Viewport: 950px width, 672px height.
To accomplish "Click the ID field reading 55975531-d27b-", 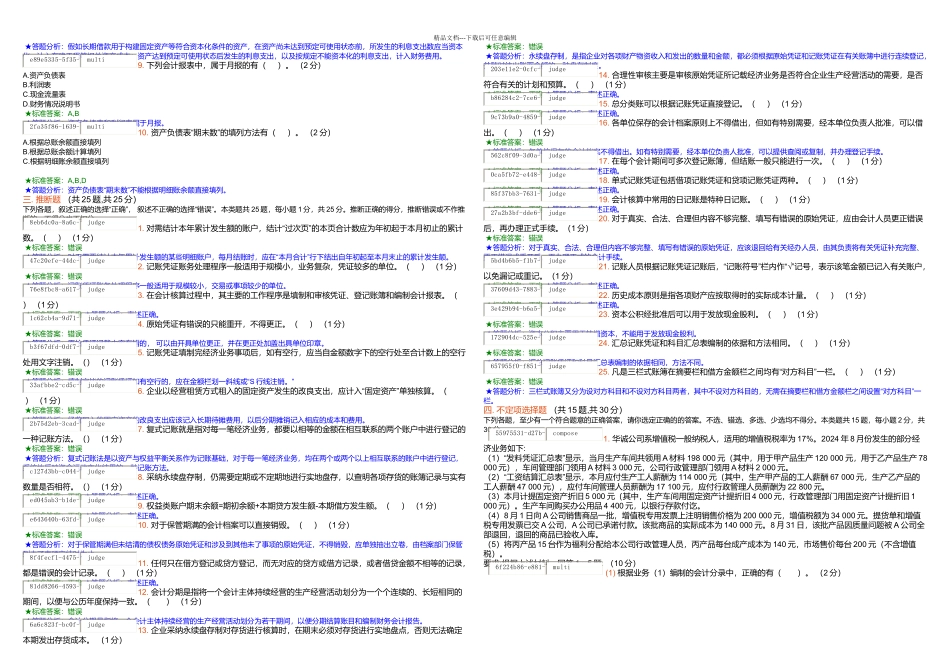I will (518, 433).
